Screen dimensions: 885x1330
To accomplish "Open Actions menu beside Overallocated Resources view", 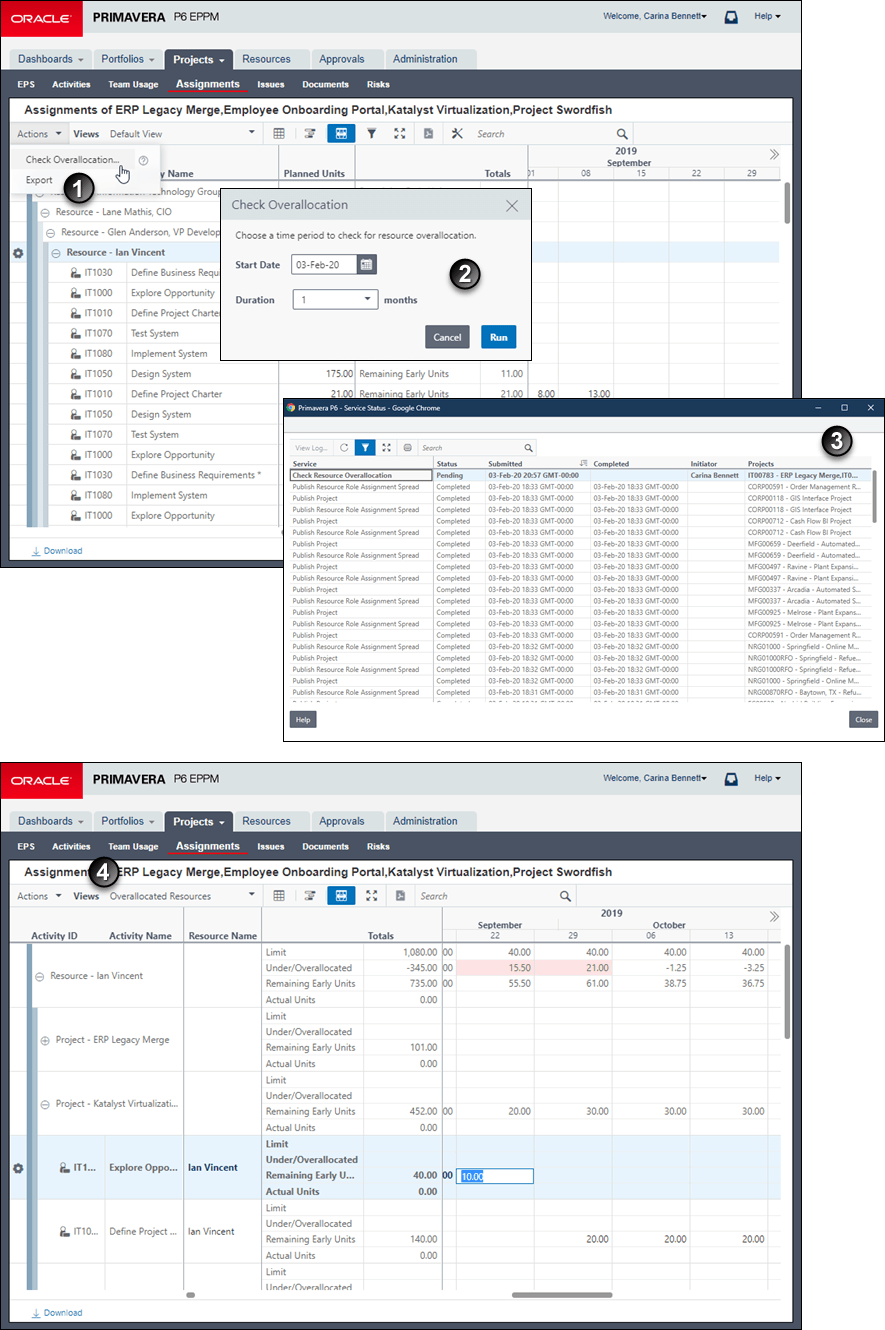I will 37,896.
